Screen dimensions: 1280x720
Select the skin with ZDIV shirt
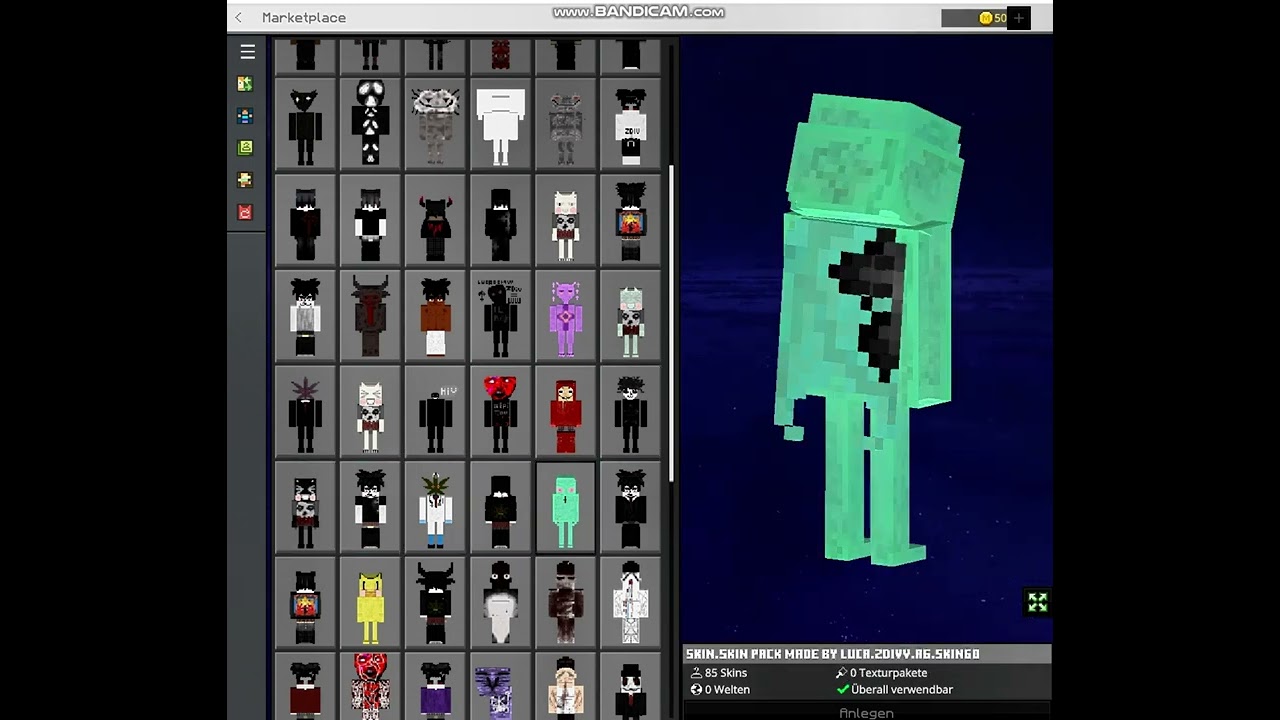coord(630,124)
